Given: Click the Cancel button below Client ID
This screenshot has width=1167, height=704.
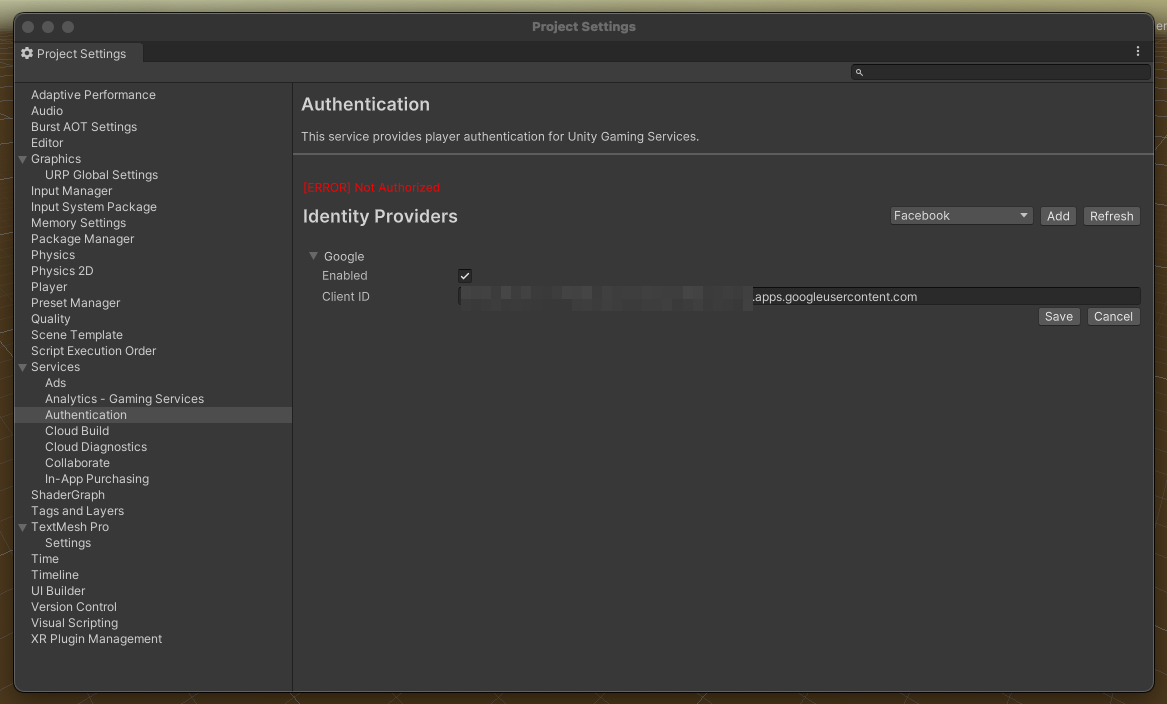Looking at the screenshot, I should pos(1113,316).
